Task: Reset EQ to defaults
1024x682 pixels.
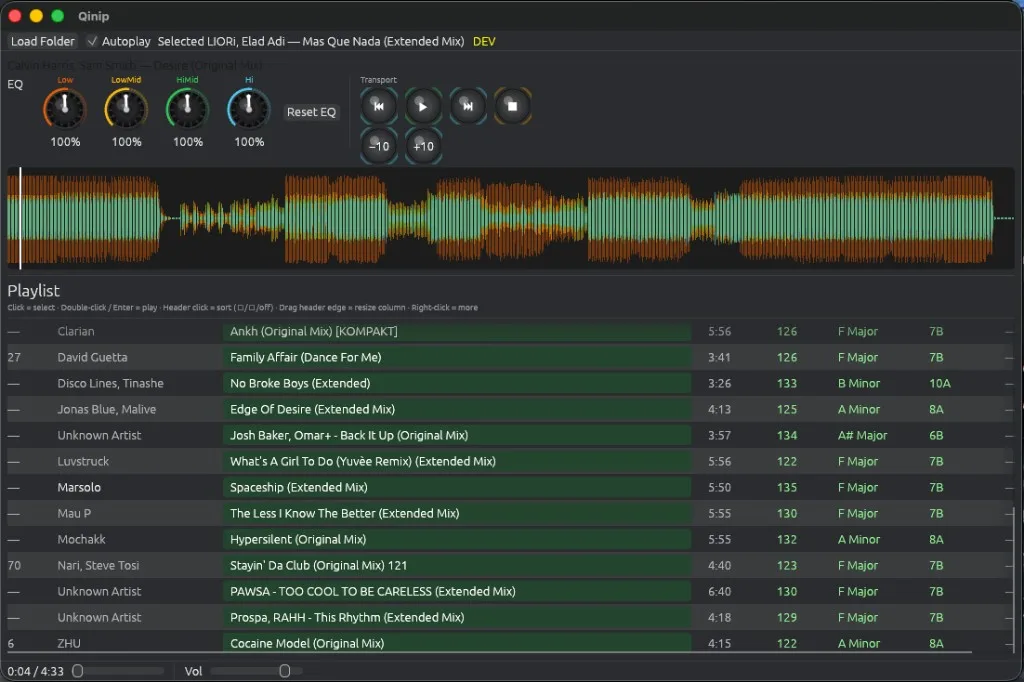Action: tap(312, 112)
